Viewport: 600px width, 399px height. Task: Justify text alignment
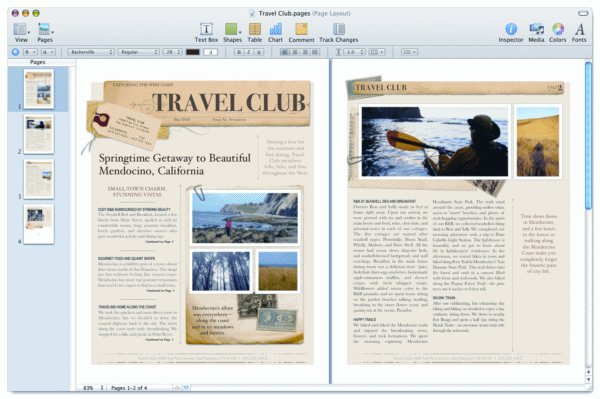(x=315, y=52)
